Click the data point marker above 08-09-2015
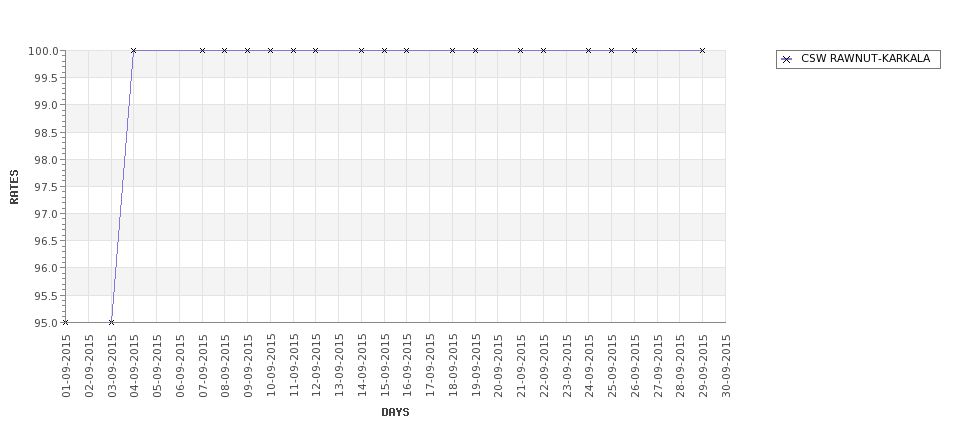This screenshot has width=975, height=429. coord(224,50)
